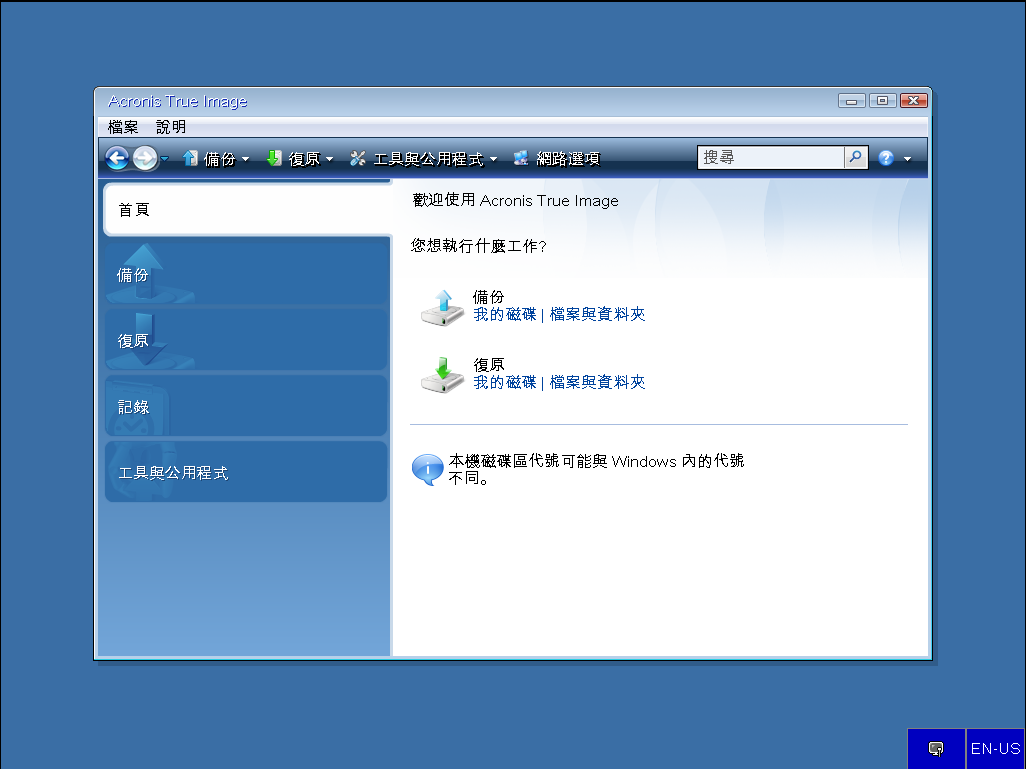Click 檔案與資料夾 link under 備份
This screenshot has height=769, width=1026.
click(597, 315)
